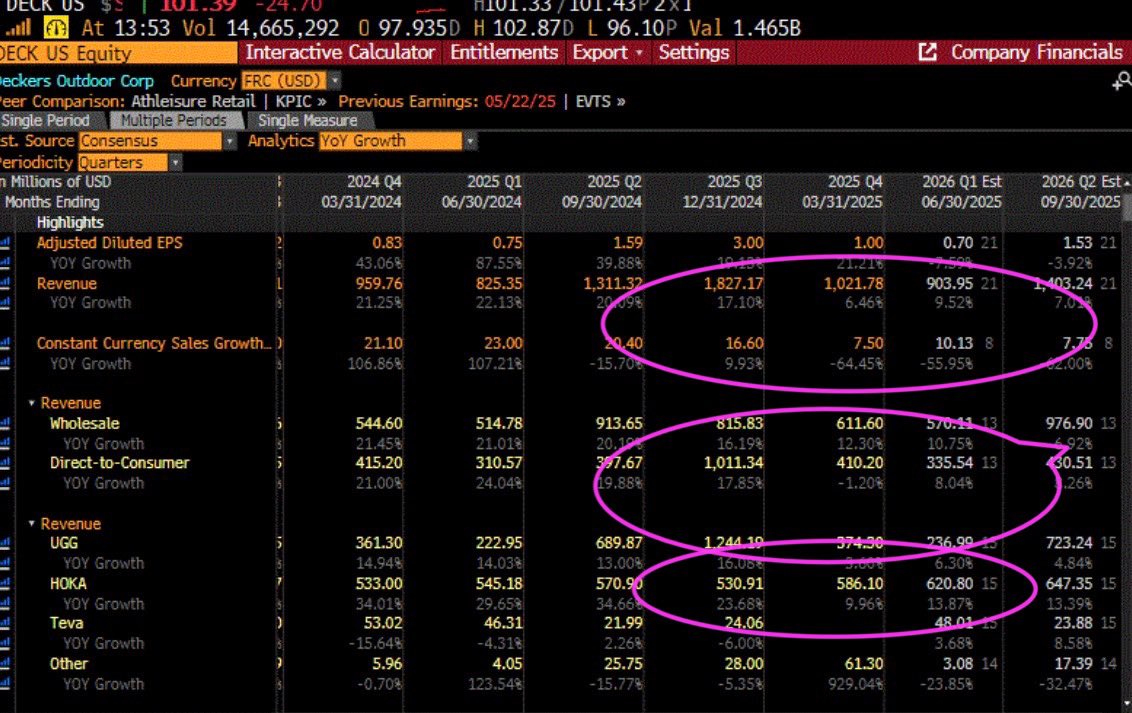Open the Est. Source Consensus dropdown
Image resolution: width=1132 pixels, height=713 pixels.
coord(230,141)
